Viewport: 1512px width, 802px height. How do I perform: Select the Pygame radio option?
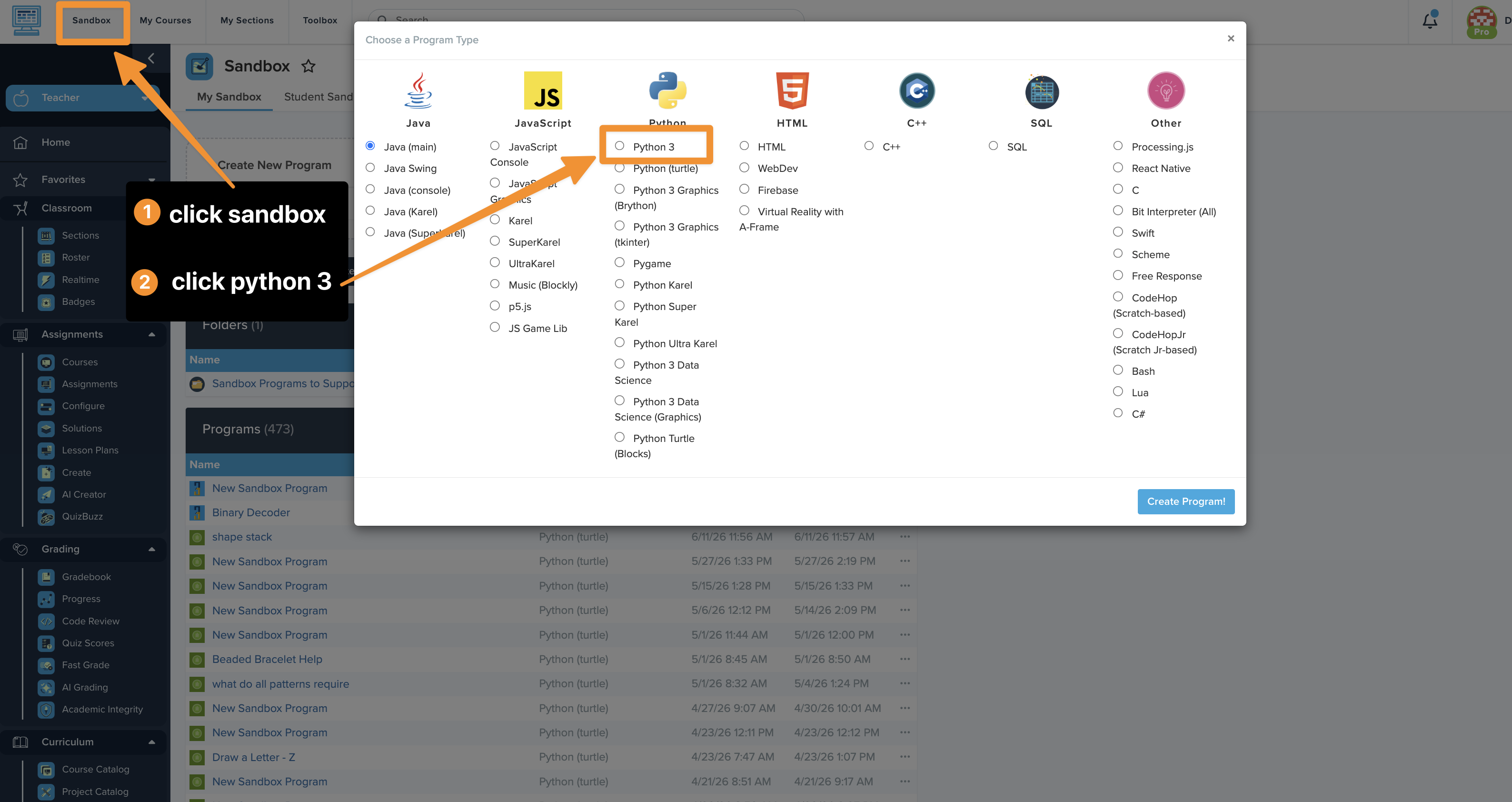pos(619,262)
